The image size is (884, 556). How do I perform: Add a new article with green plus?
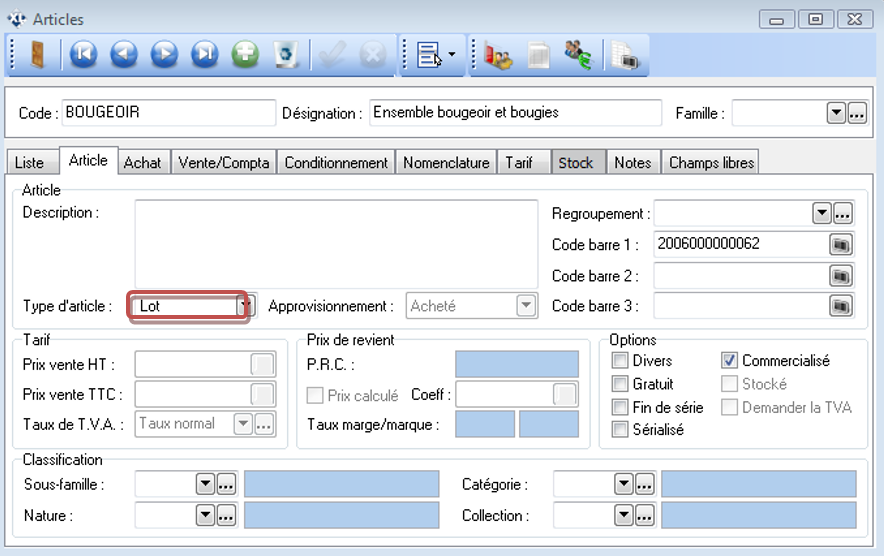(245, 55)
